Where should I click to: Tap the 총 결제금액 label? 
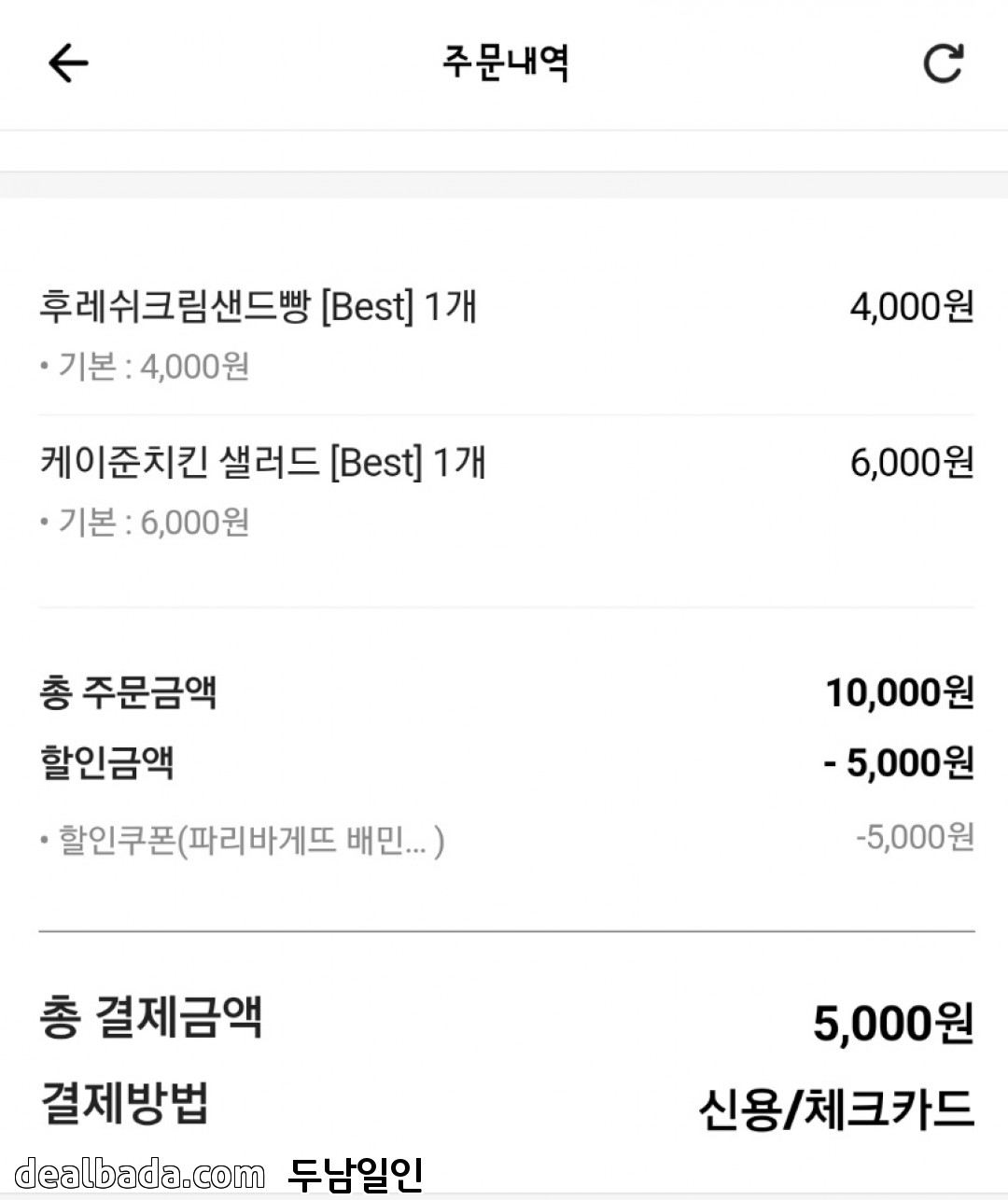pyautogui.click(x=151, y=1018)
